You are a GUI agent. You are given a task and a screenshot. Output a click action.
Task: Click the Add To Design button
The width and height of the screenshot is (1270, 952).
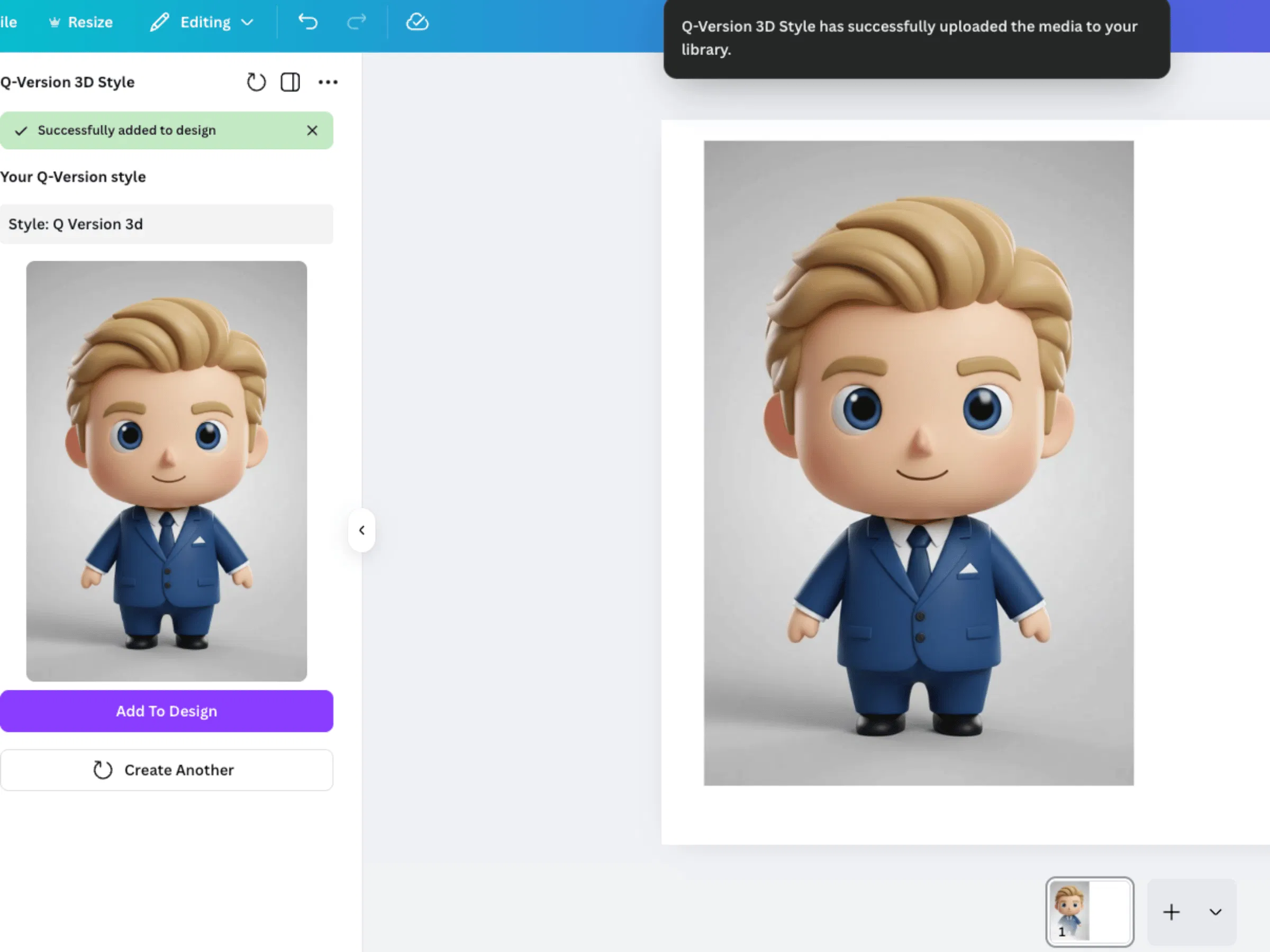pyautogui.click(x=167, y=711)
